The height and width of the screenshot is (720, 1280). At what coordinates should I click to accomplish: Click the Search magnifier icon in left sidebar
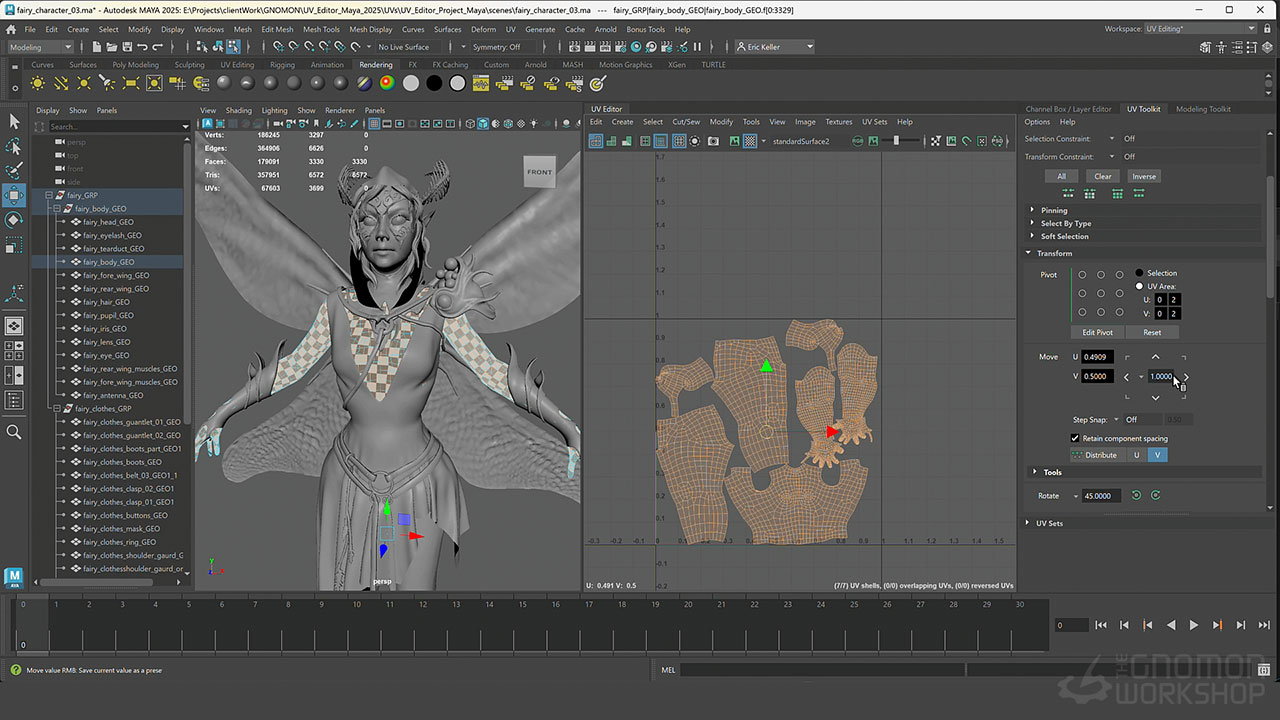point(14,432)
